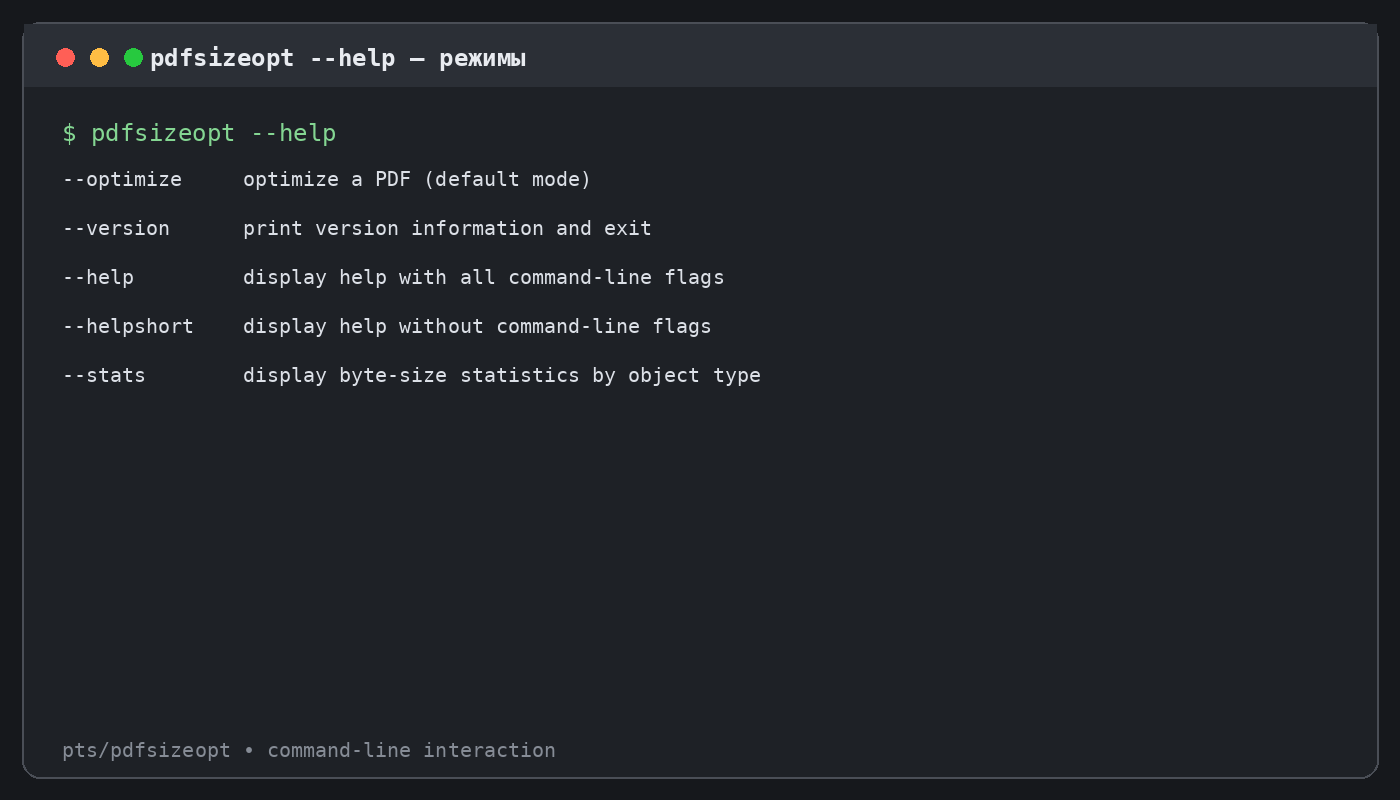This screenshot has height=800, width=1400.
Task: Click the 'optimize a PDF (default mode)' description
Action: pos(417,179)
